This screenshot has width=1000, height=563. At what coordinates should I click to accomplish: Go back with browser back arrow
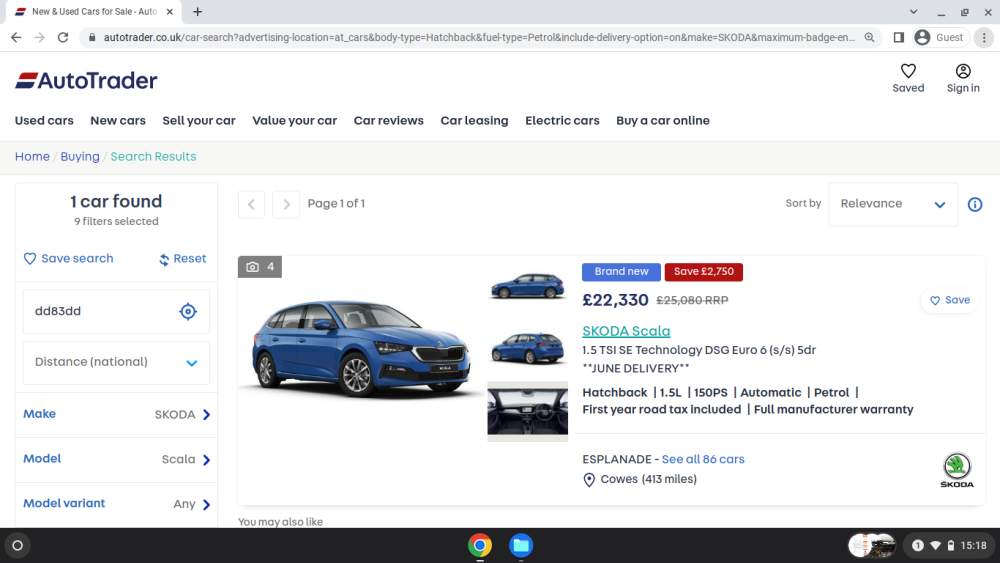[x=16, y=38]
